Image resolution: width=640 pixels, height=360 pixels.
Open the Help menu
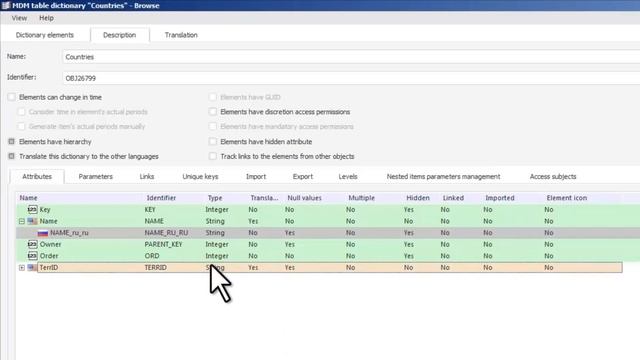[x=46, y=18]
